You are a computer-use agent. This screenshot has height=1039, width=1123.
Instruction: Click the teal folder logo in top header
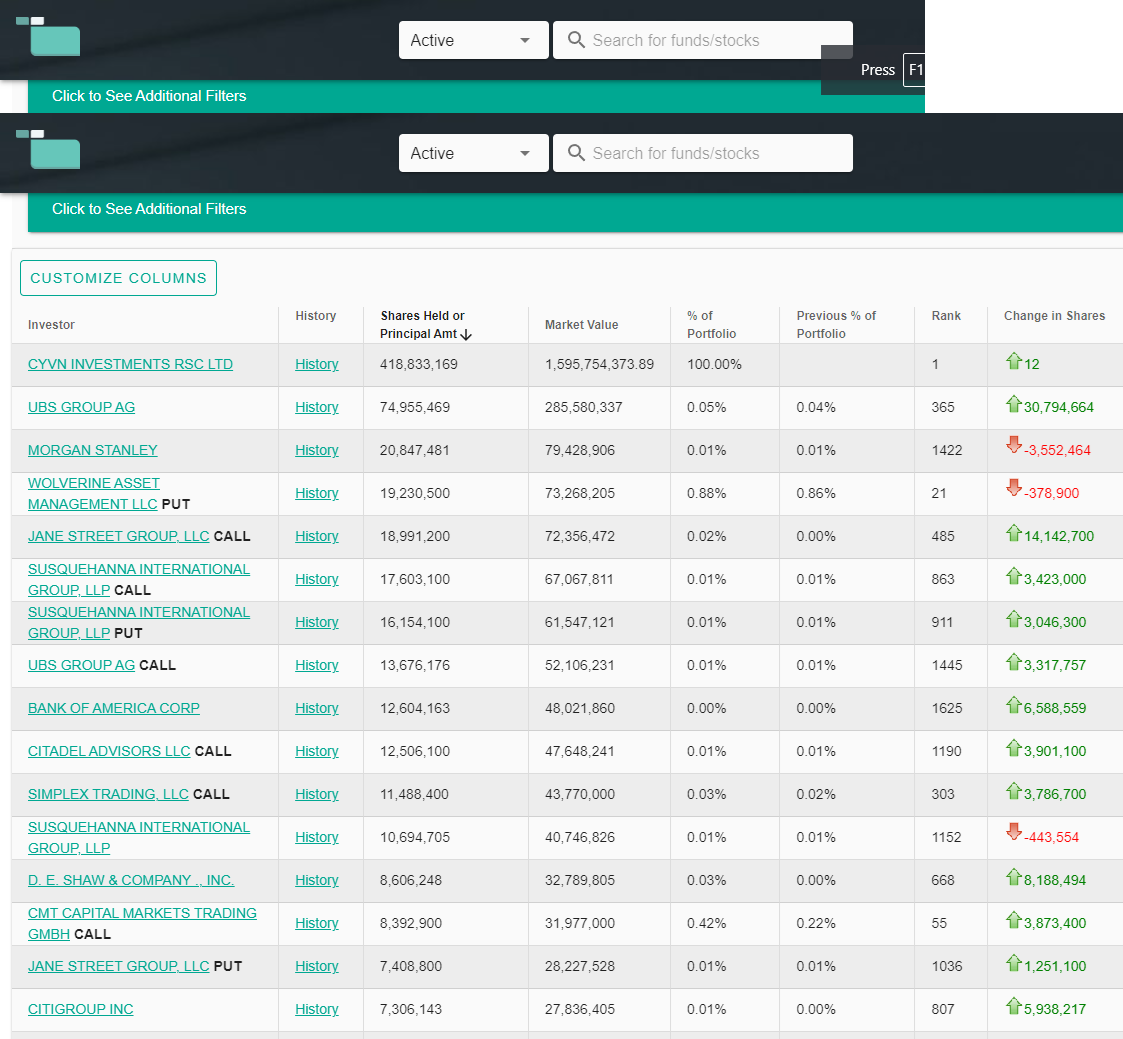point(48,37)
